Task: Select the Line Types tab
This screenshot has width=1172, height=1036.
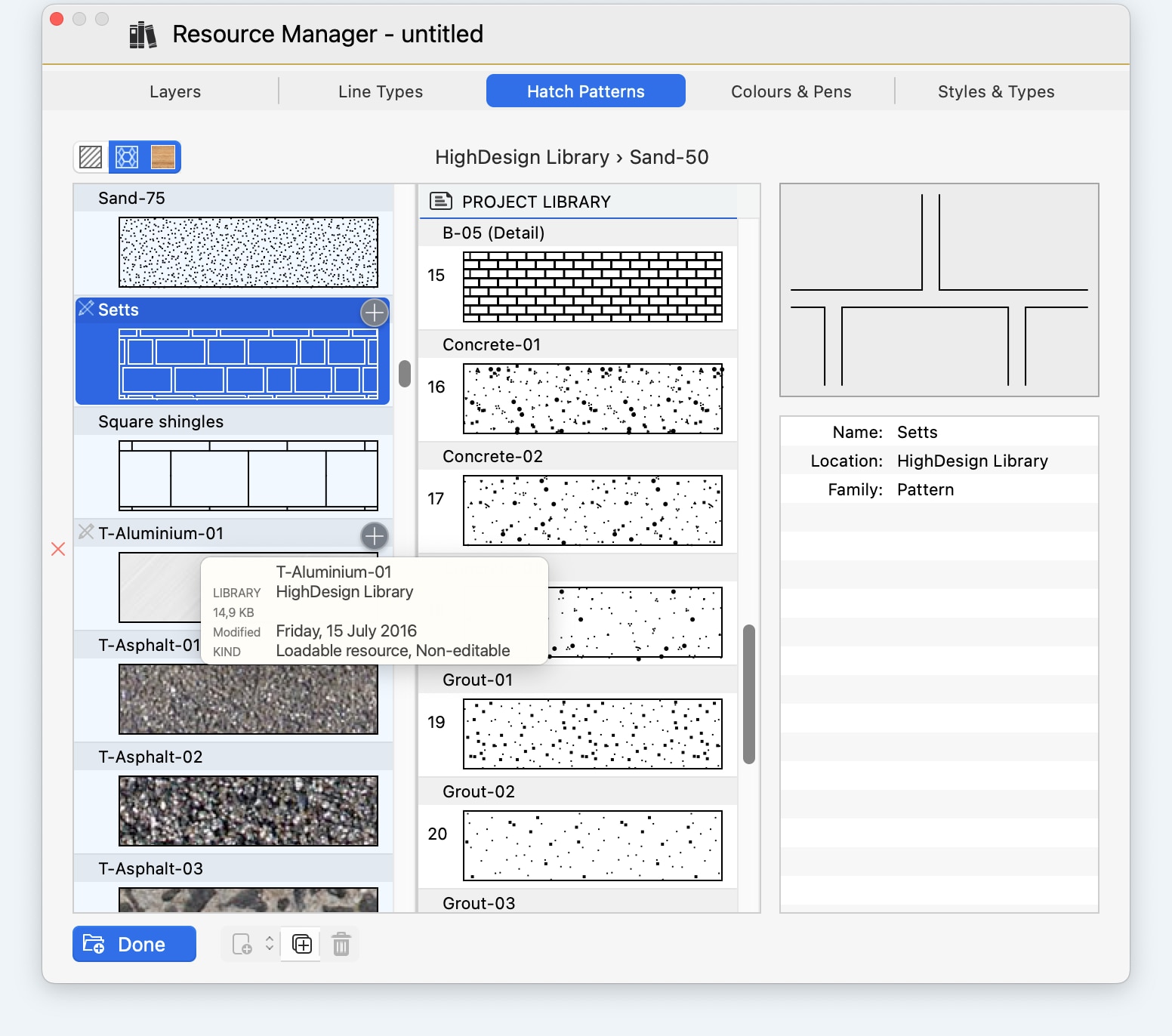Action: tap(381, 91)
